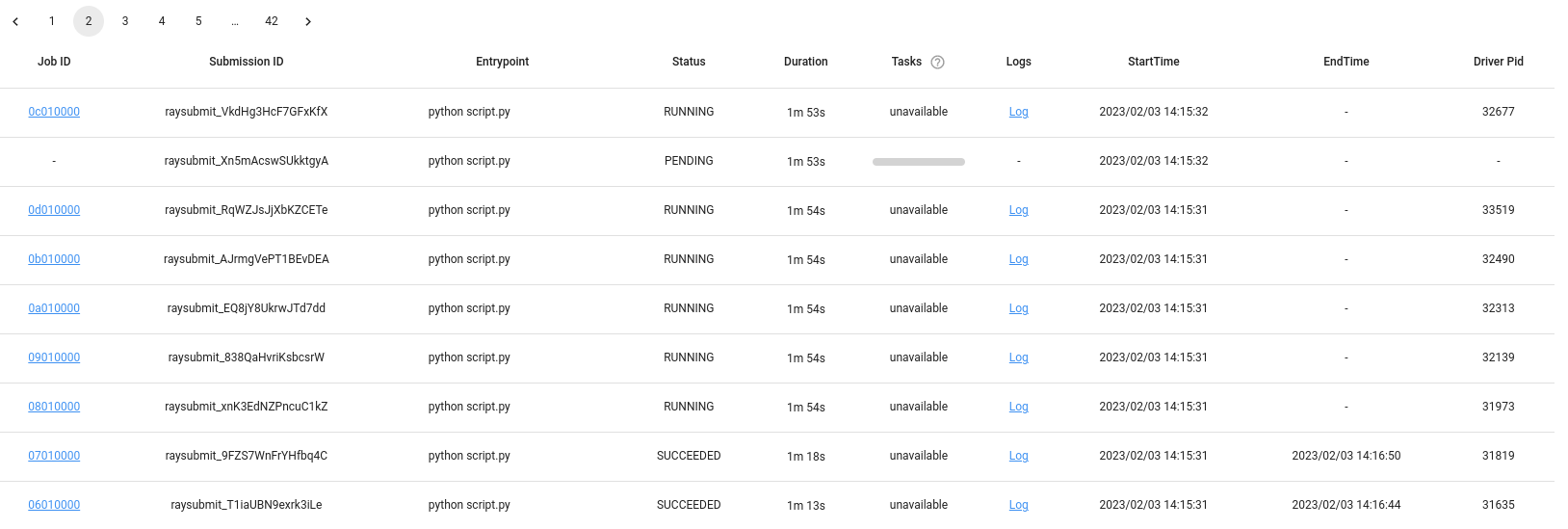Viewport: 1568px width, 529px height.
Task: View Log for job 0b010000
Action: pyautogui.click(x=1019, y=259)
